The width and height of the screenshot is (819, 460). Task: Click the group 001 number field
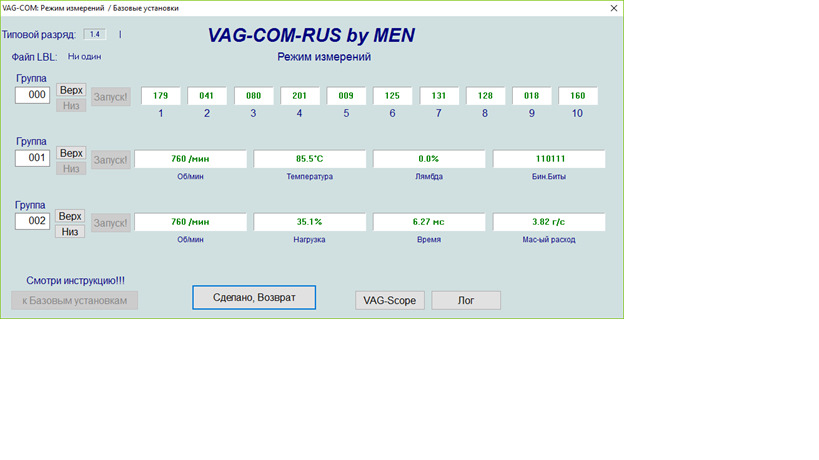coord(32,158)
